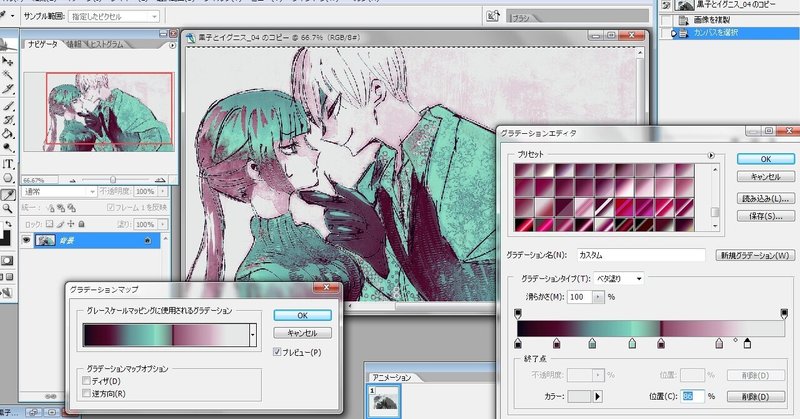This screenshot has width=800, height=419.
Task: Select the アニメーション tab
Action: pos(392,377)
